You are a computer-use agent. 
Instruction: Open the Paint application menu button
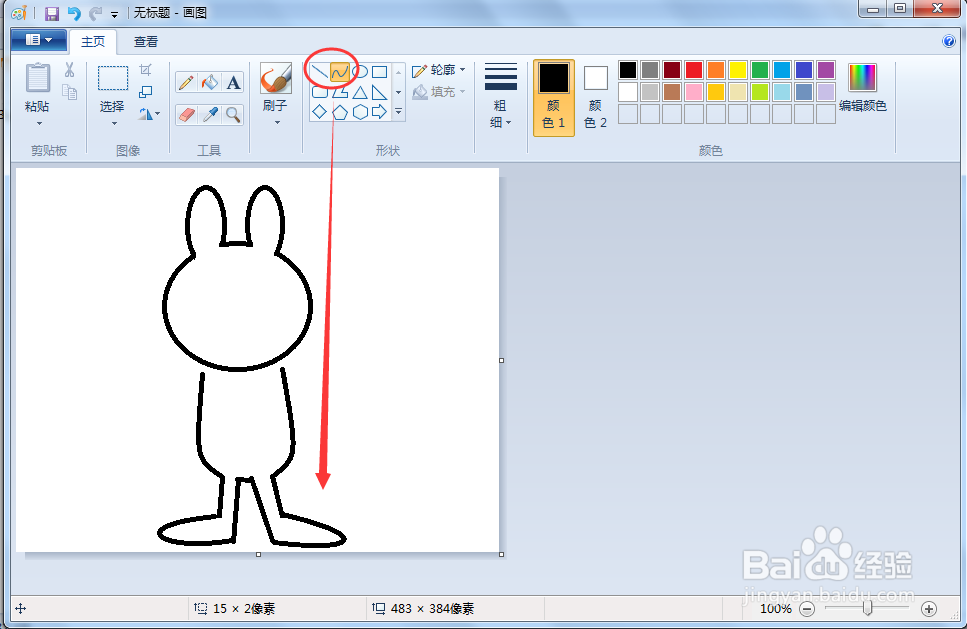click(x=36, y=40)
